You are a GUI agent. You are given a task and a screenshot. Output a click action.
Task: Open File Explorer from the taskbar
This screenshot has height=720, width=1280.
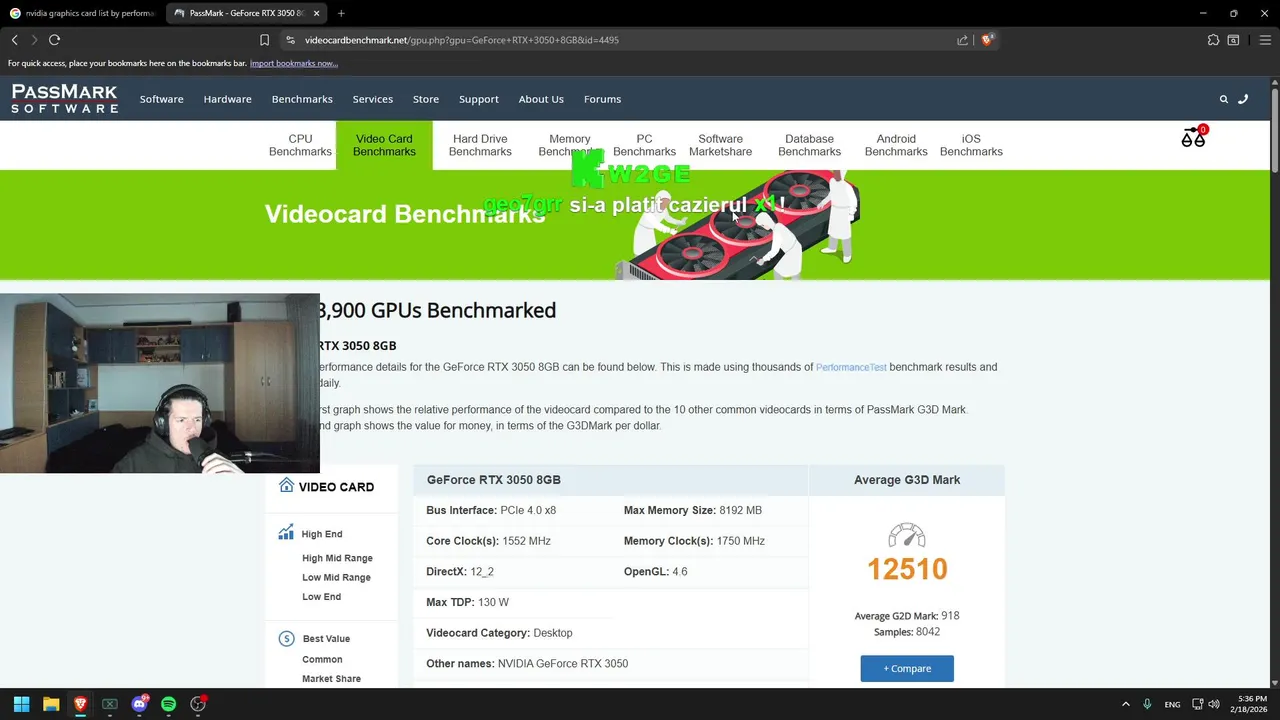coord(51,704)
